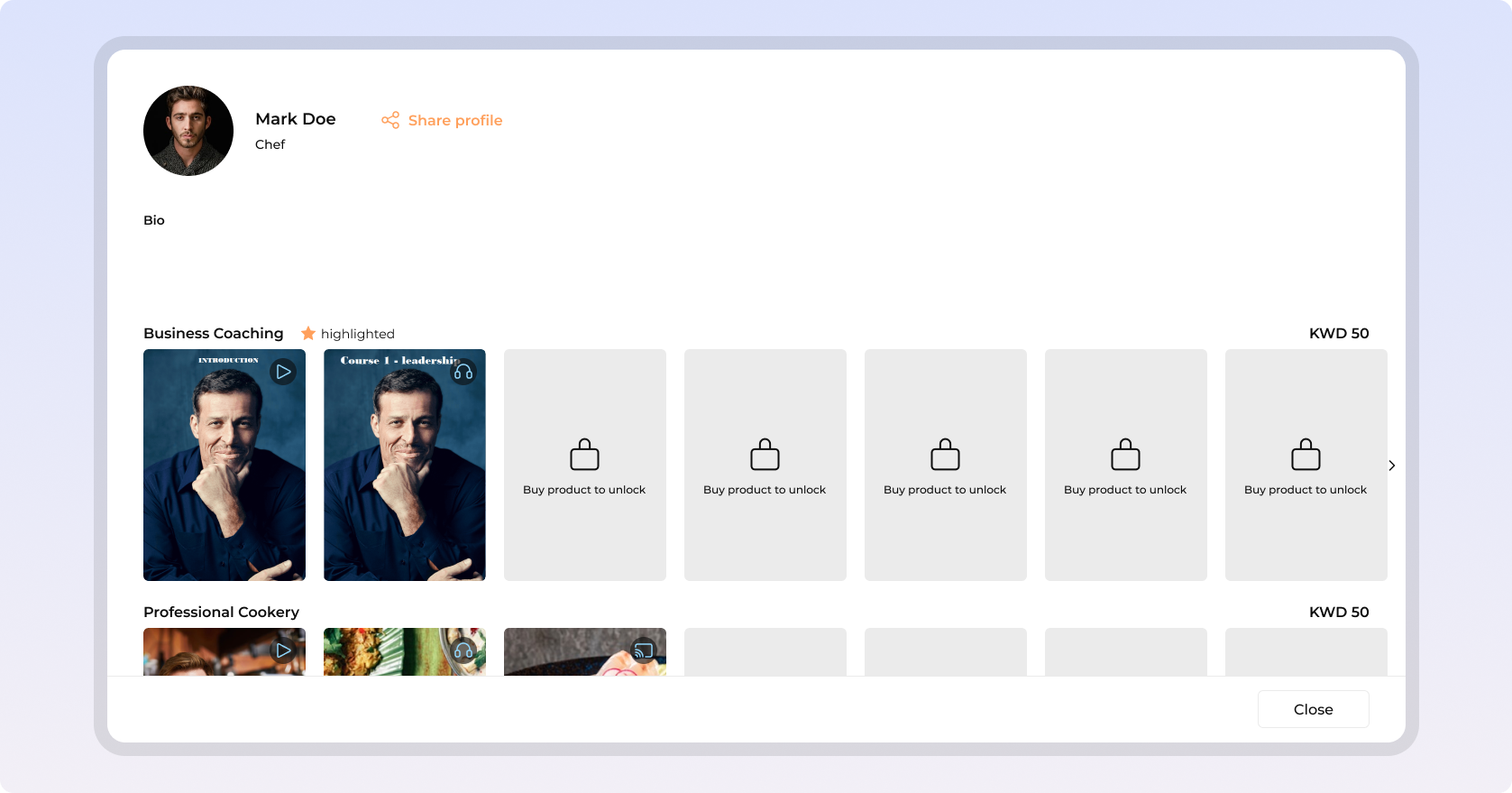1512x793 pixels.
Task: Click the orange star next to highlighted
Action: 308,333
